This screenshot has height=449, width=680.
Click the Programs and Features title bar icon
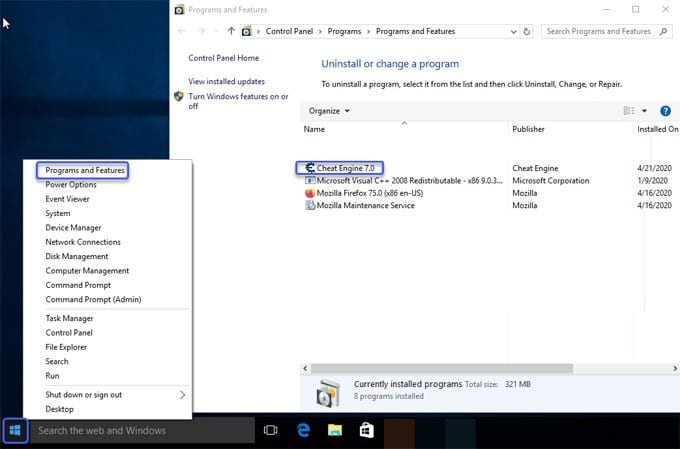click(x=179, y=10)
